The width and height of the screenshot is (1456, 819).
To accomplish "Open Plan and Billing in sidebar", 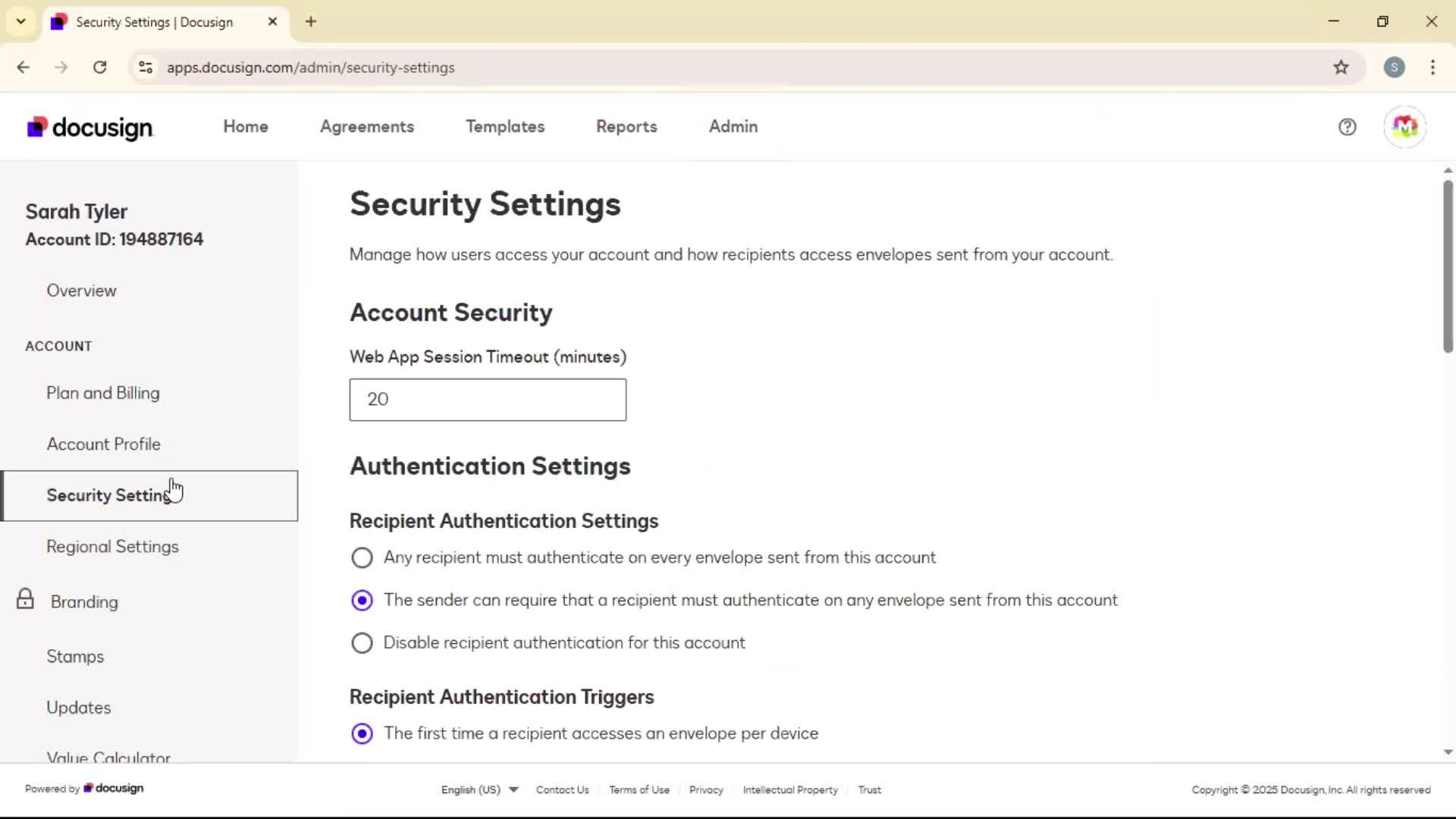I will (x=103, y=393).
